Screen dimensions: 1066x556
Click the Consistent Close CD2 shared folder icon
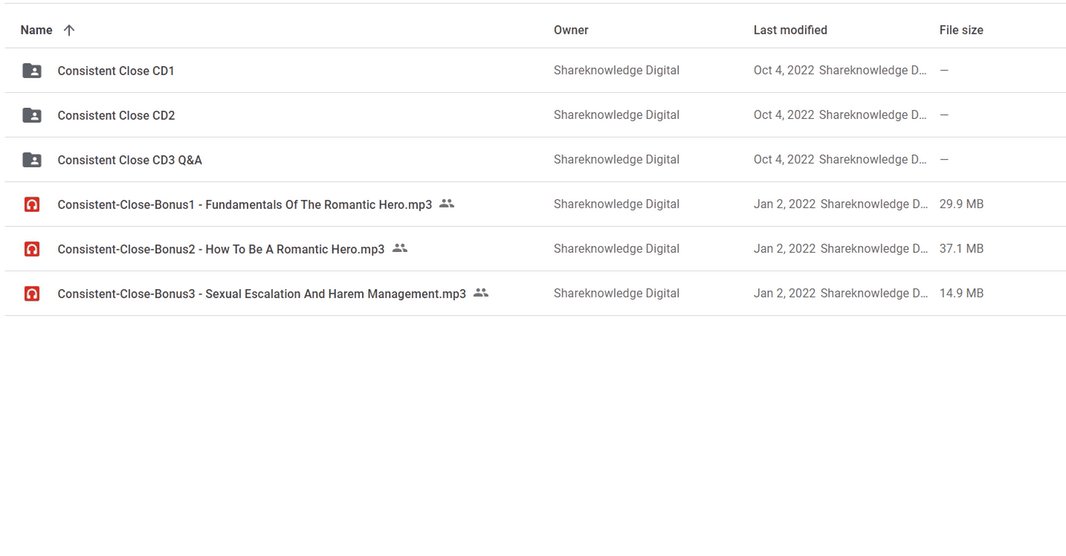click(x=32, y=116)
